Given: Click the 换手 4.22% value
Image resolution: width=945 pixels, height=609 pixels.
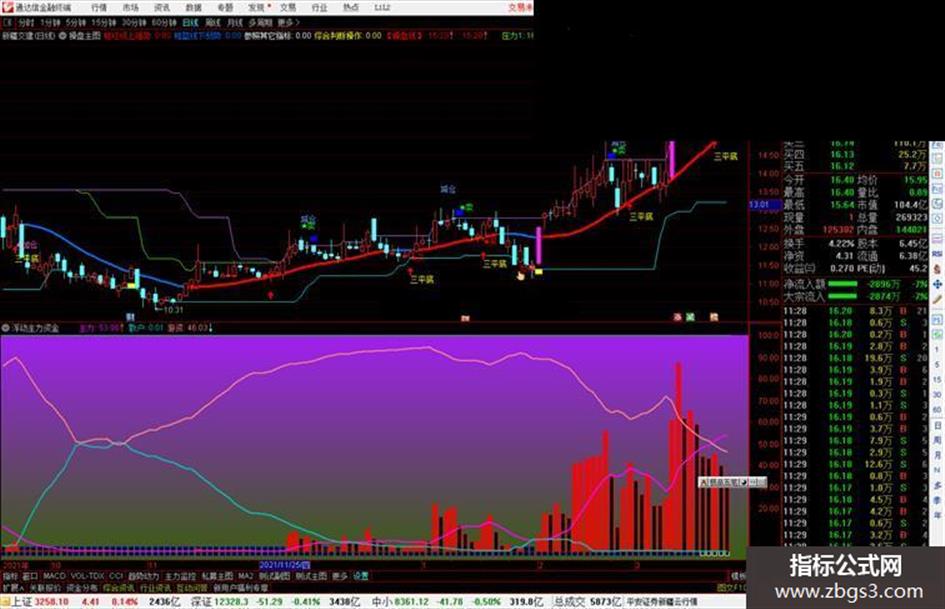Looking at the screenshot, I should (841, 244).
